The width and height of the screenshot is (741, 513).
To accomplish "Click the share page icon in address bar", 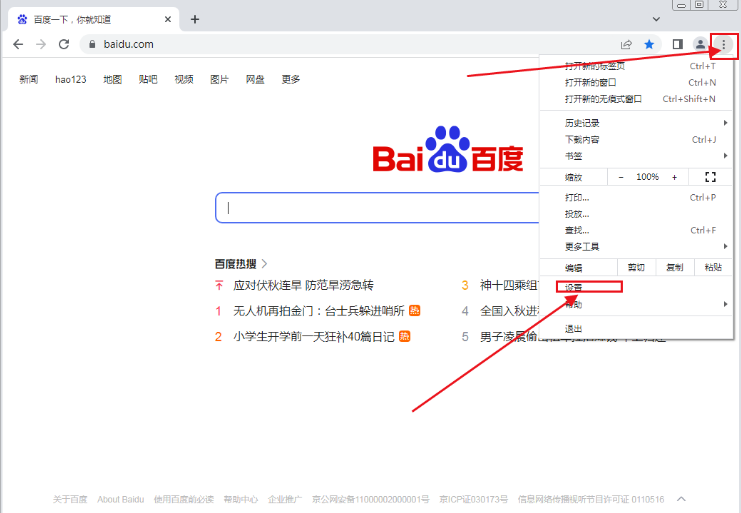I will pyautogui.click(x=626, y=44).
